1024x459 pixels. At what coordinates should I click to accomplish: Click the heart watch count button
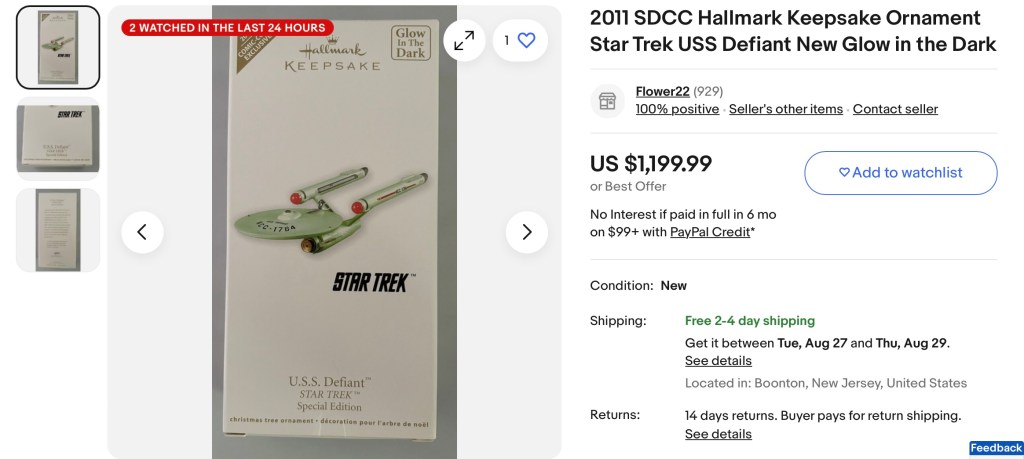[520, 40]
